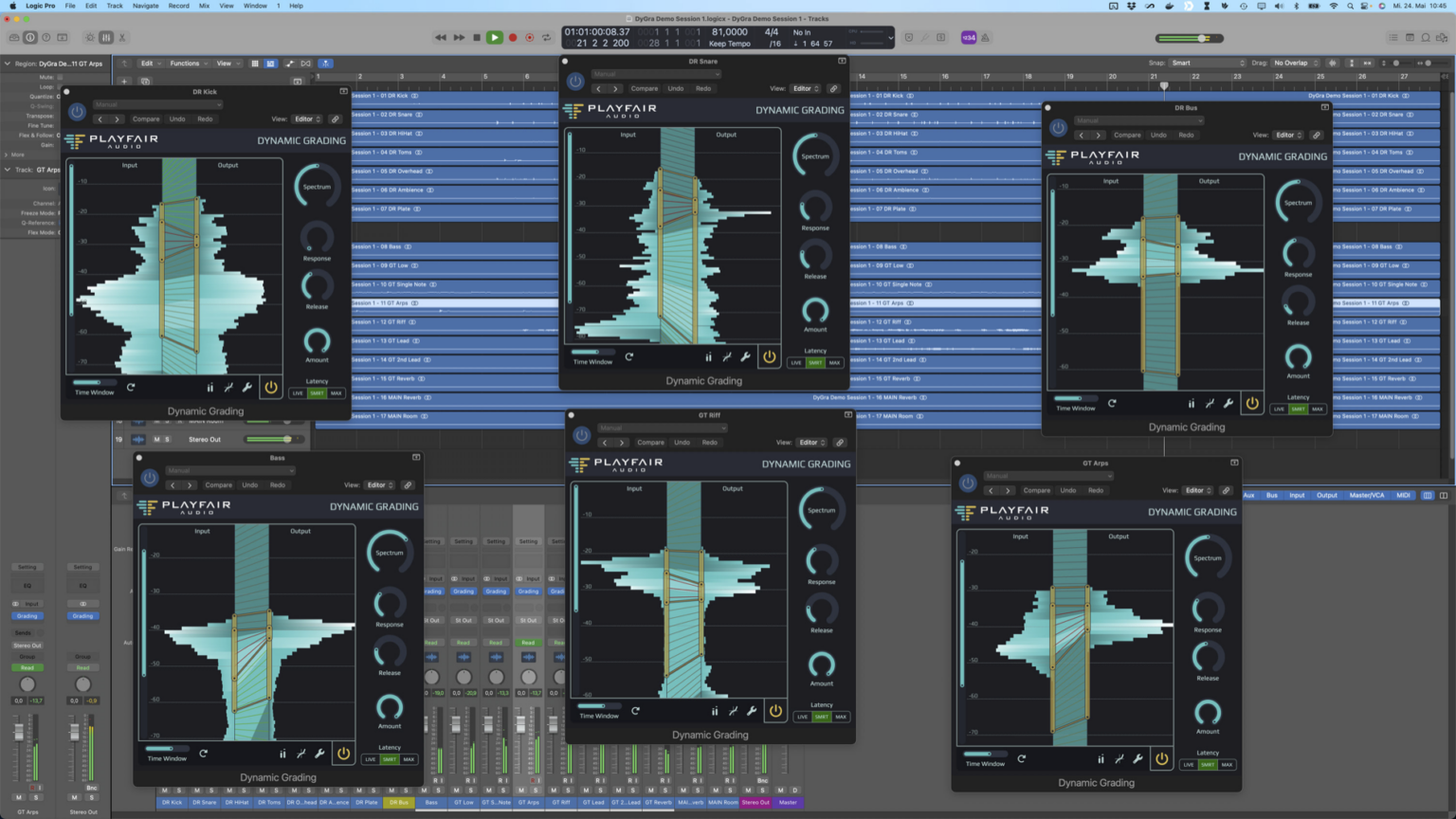The image size is (1456, 819).
Task: Enable MAX latency mode in DR Bus plugin
Action: click(x=1319, y=409)
